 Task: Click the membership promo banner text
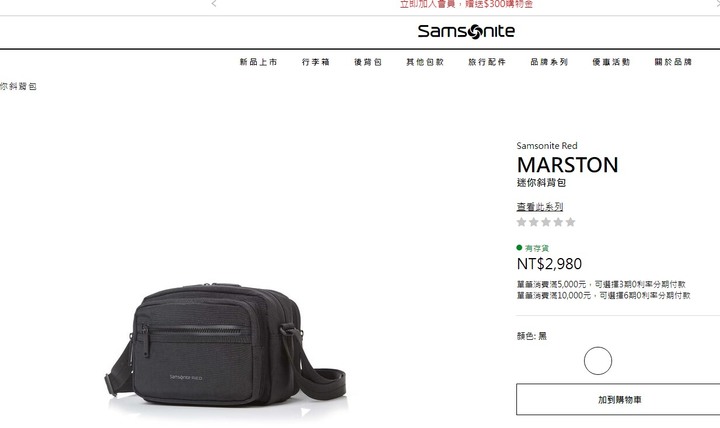(466, 4)
